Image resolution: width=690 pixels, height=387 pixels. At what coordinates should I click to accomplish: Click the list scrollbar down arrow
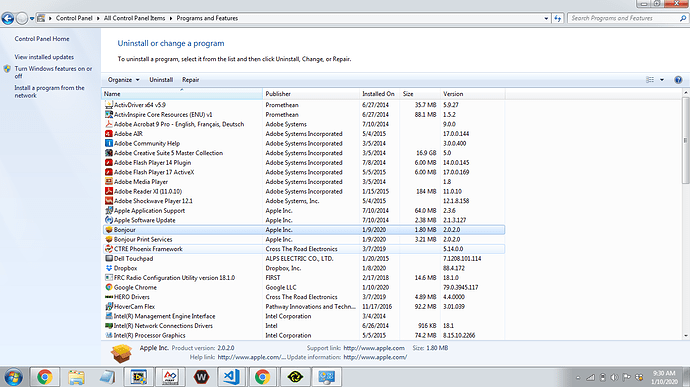pyautogui.click(x=685, y=335)
